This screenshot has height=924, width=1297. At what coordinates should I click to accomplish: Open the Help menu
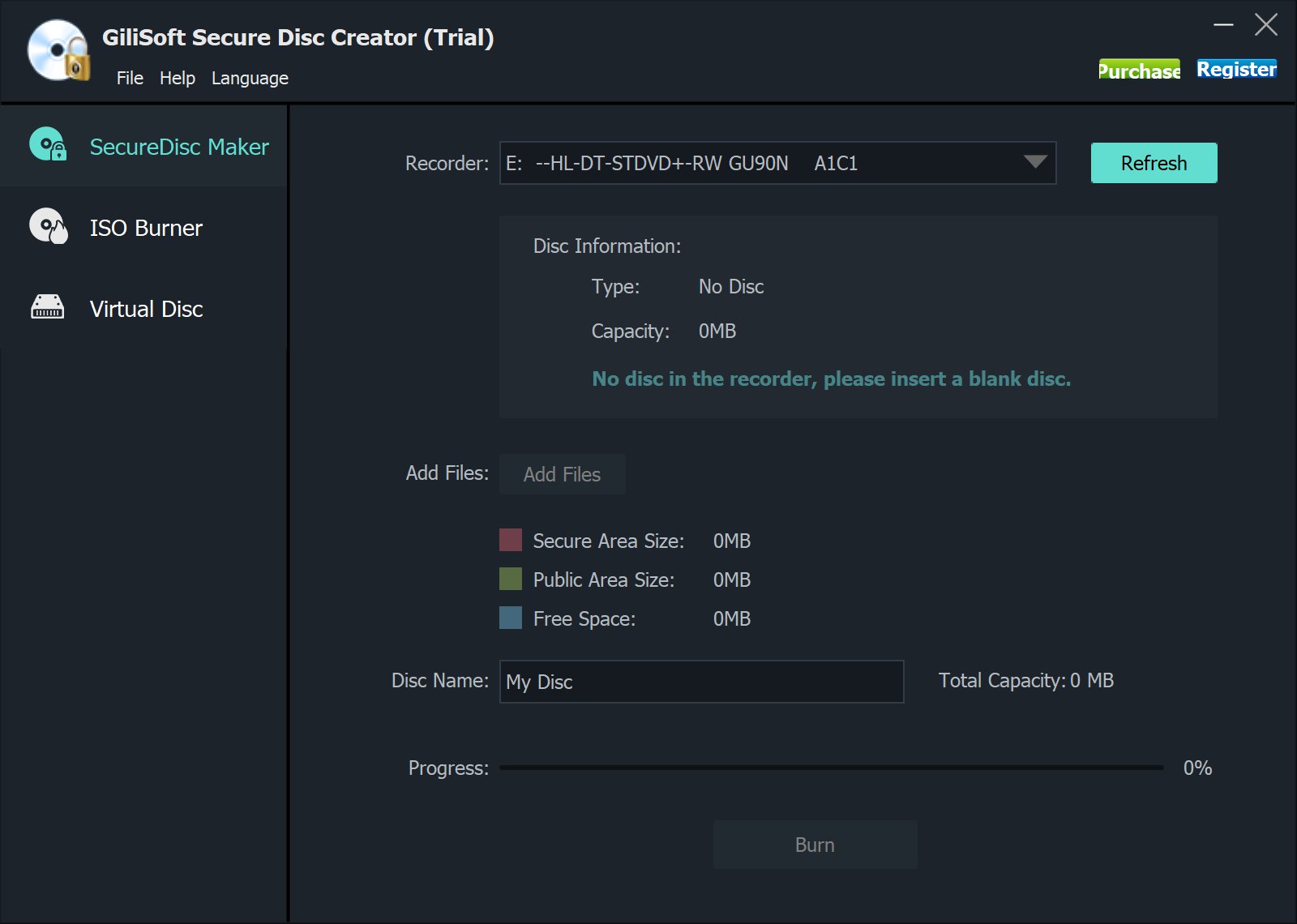[x=177, y=78]
